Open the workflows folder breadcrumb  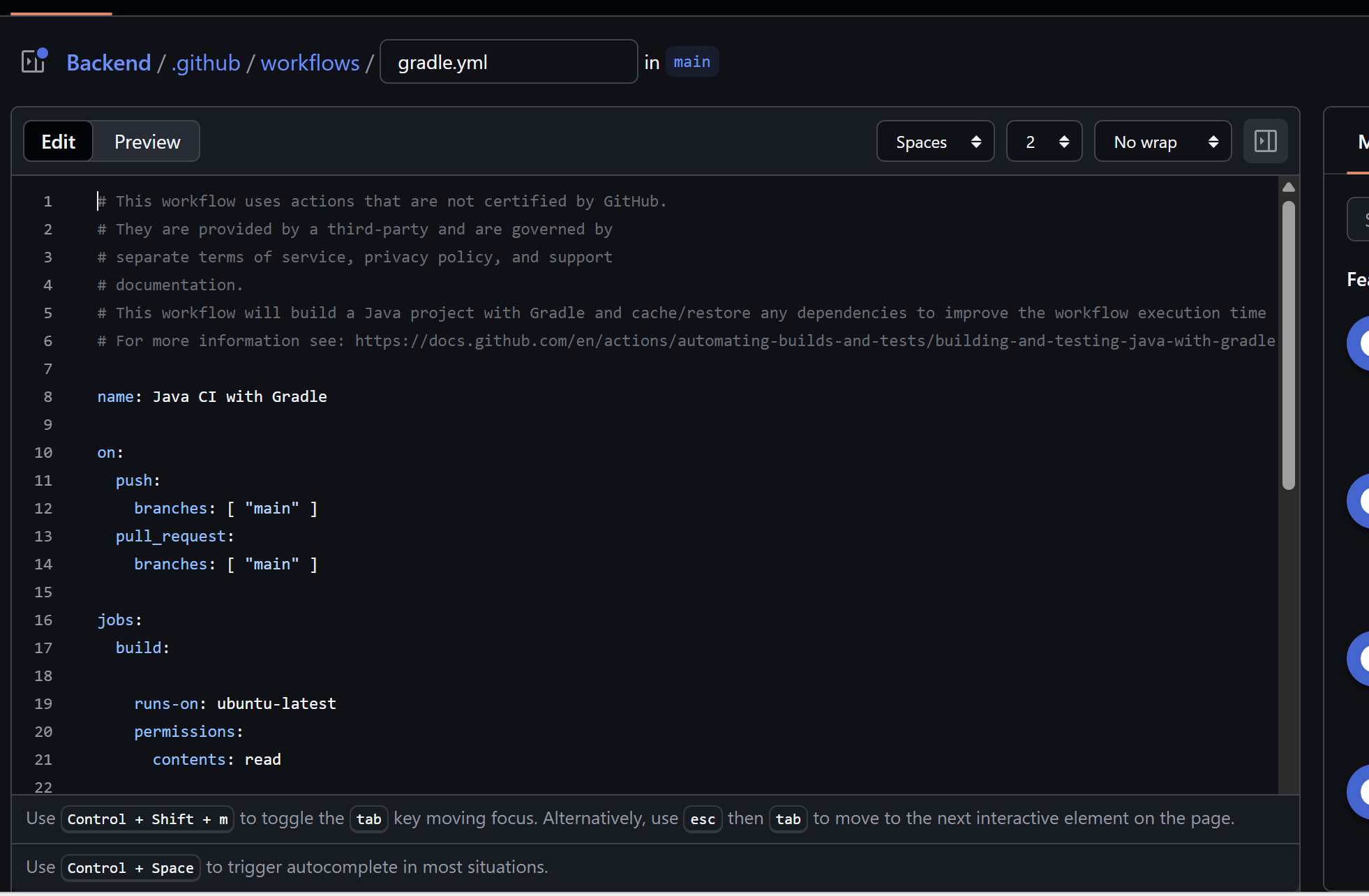click(x=310, y=63)
